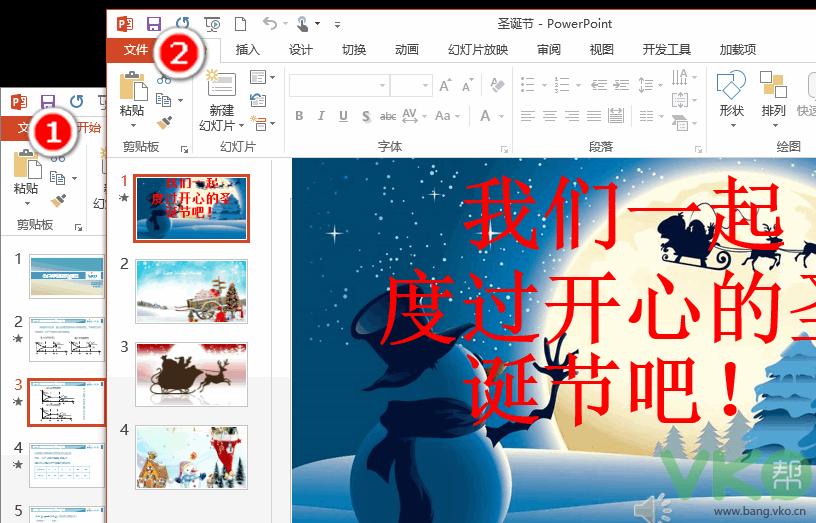Switch to 设计 tab

click(x=300, y=49)
